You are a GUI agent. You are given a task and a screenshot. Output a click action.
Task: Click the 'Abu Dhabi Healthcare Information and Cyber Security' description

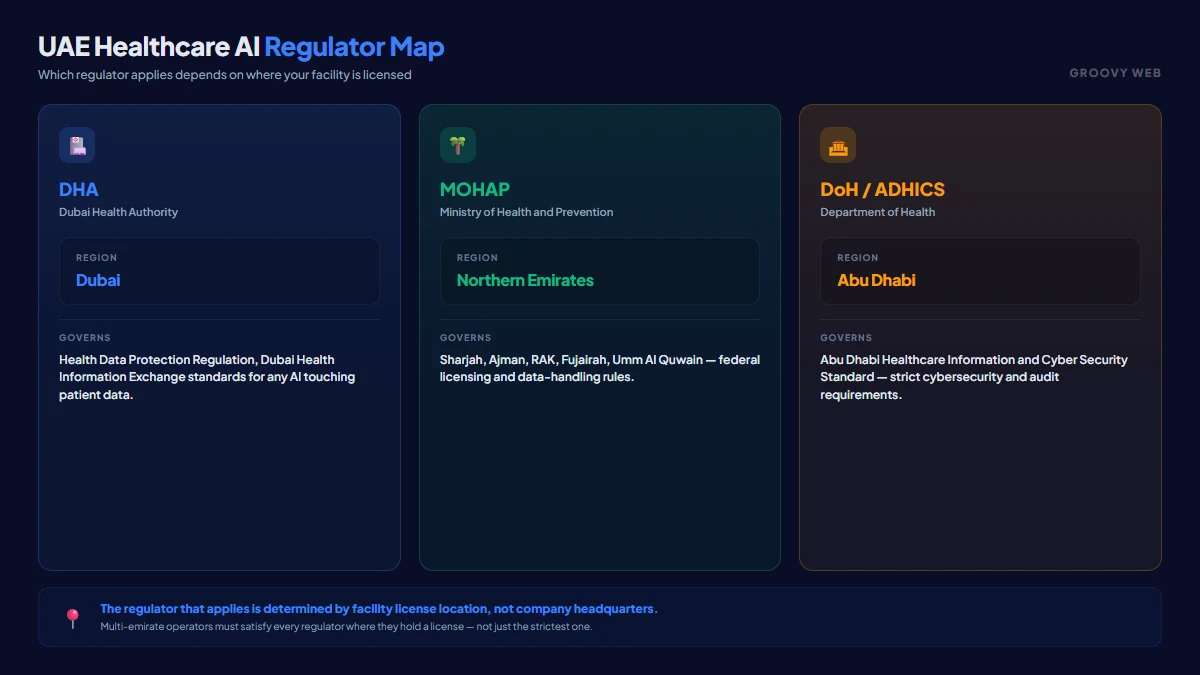point(974,377)
